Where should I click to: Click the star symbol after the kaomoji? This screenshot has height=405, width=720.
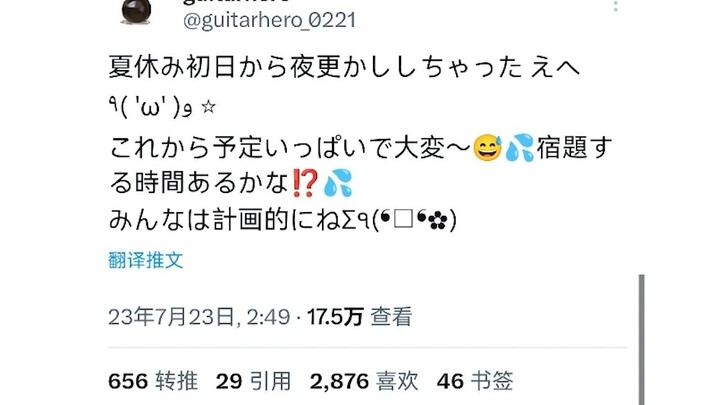(208, 107)
